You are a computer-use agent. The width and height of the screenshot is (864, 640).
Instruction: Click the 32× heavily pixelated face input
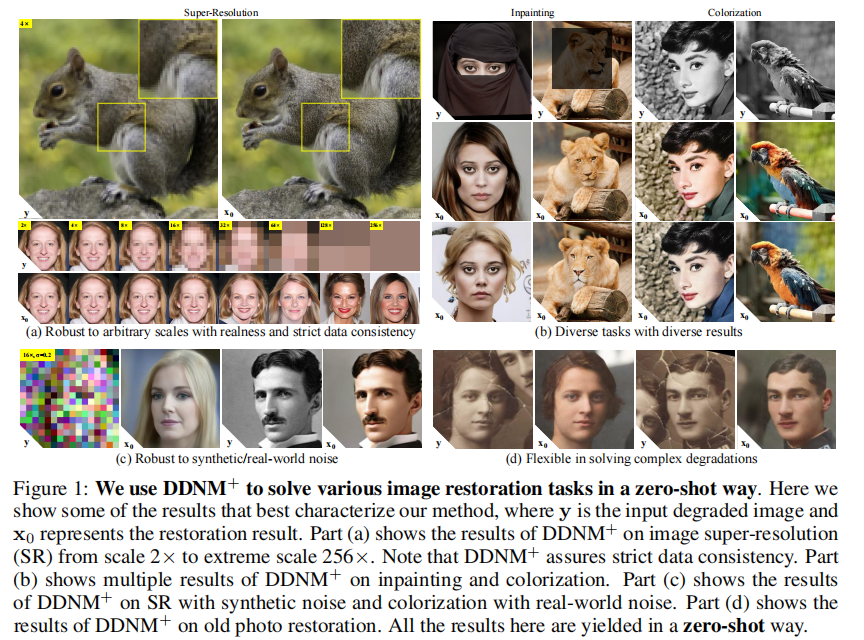click(x=244, y=246)
